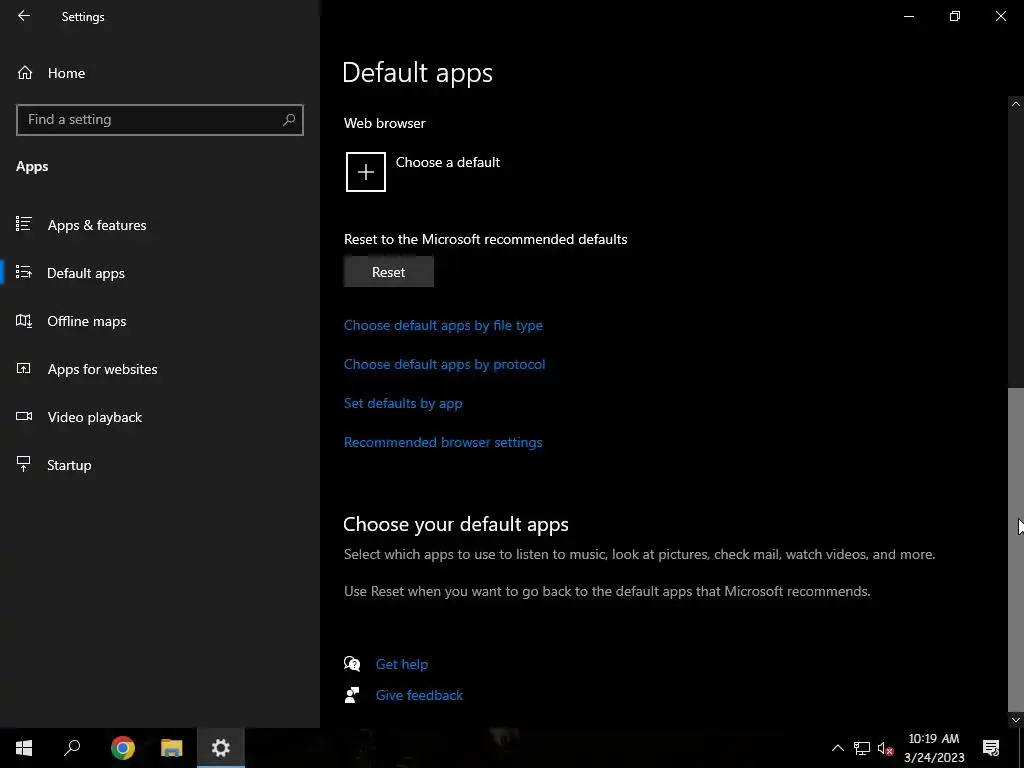Open the network status tray icon
Image resolution: width=1024 pixels, height=768 pixels.
point(861,748)
